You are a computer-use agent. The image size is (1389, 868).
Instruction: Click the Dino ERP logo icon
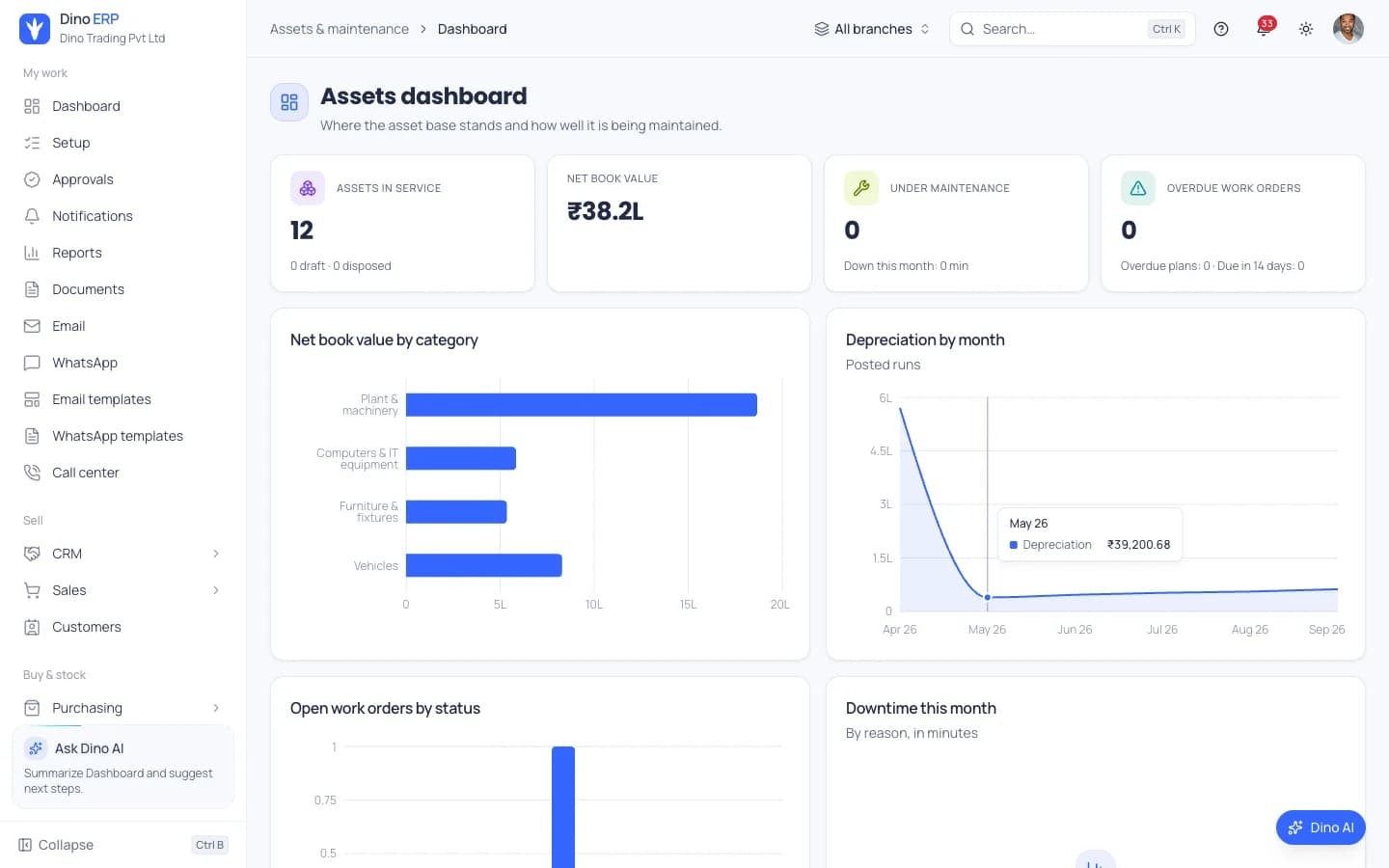[x=35, y=29]
